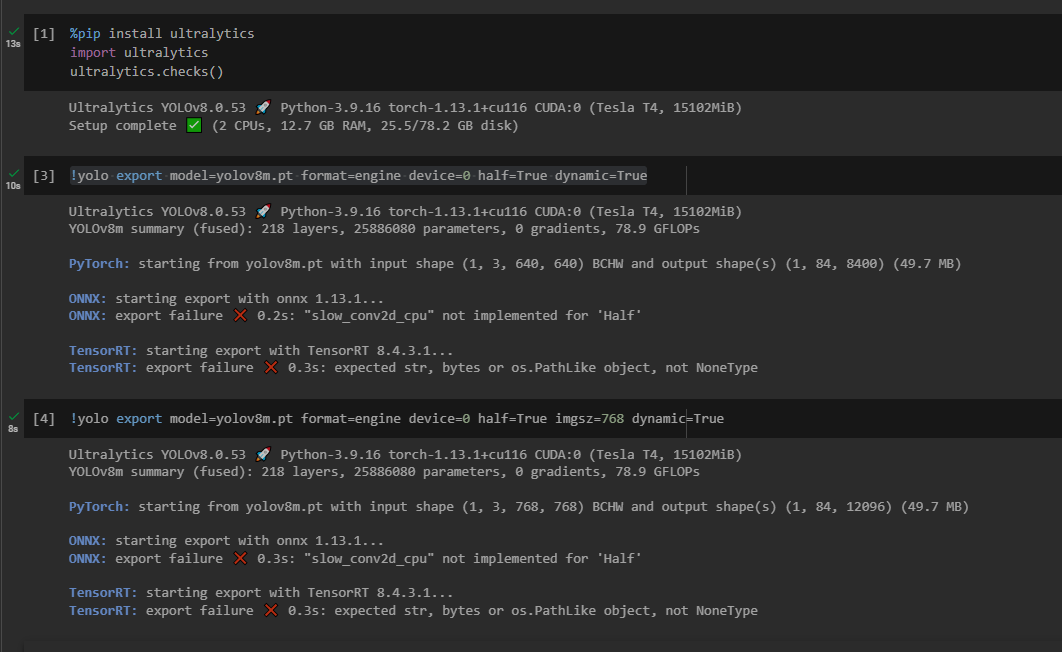Viewport: 1062px width, 652px height.
Task: Click the red X on TensorRT export failure in cell [3]
Action: 270,367
